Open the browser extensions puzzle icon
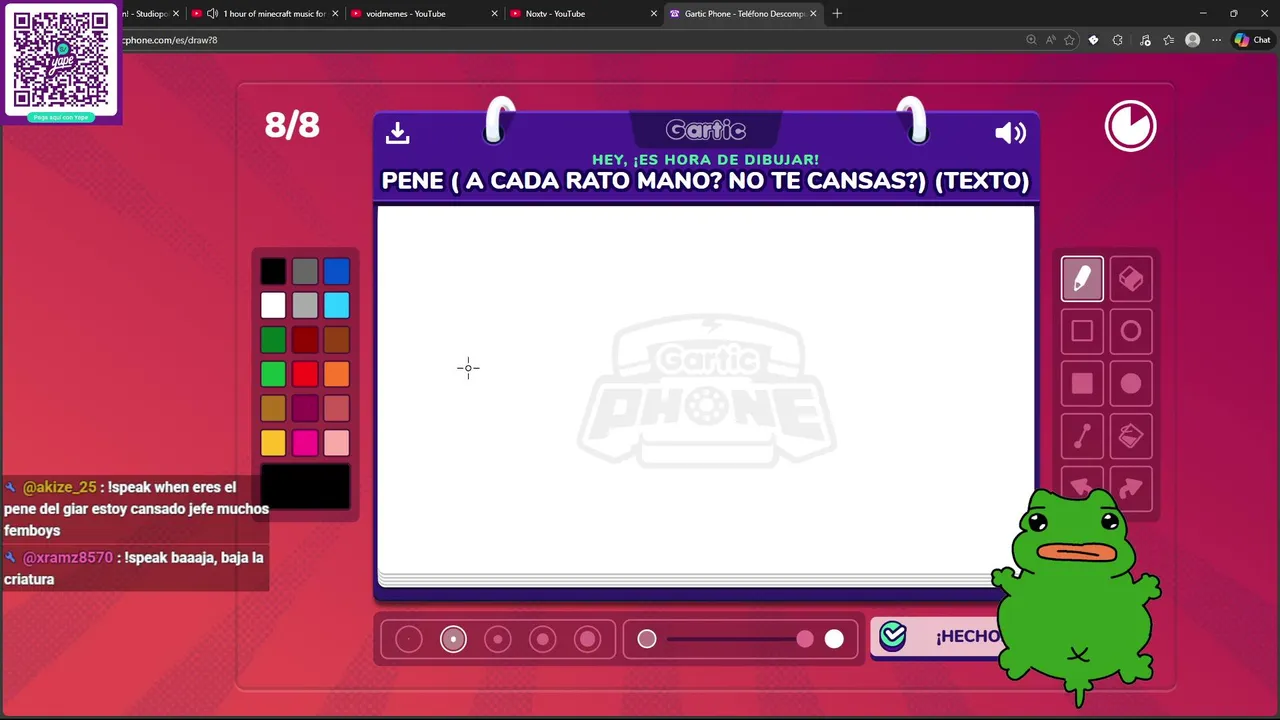The image size is (1280, 720). pyautogui.click(x=1118, y=40)
